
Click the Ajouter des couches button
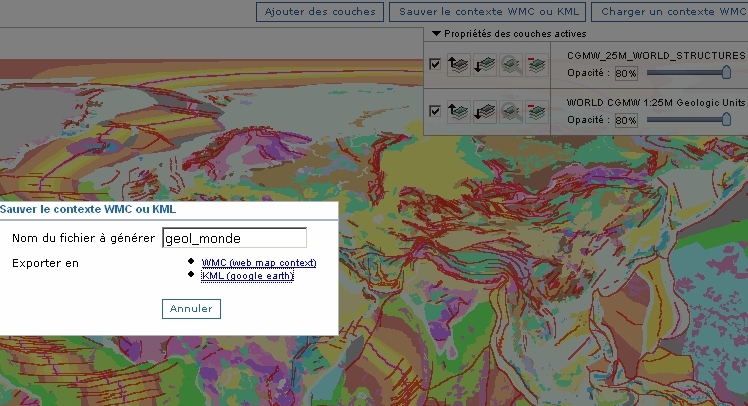tap(320, 12)
